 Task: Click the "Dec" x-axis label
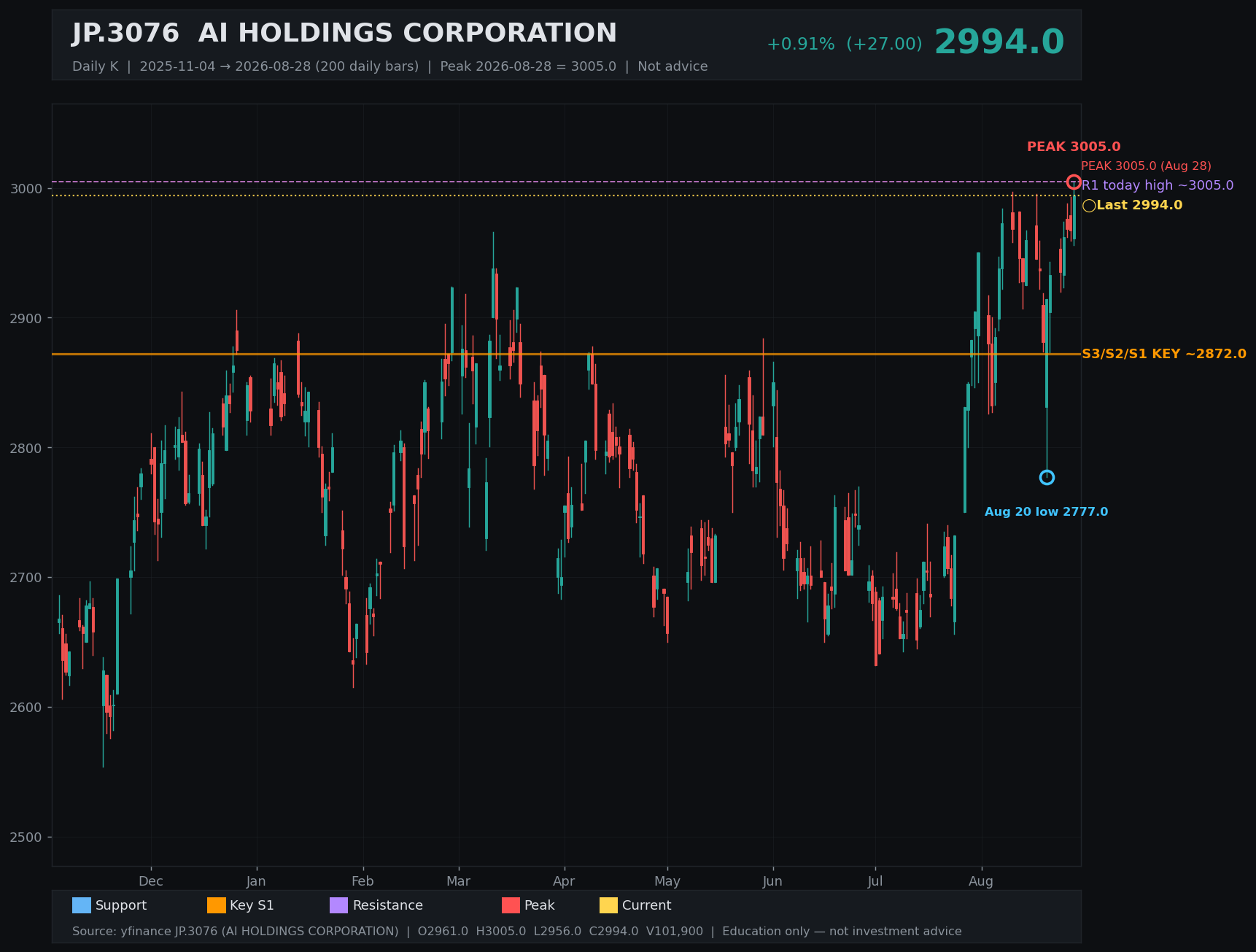151,881
